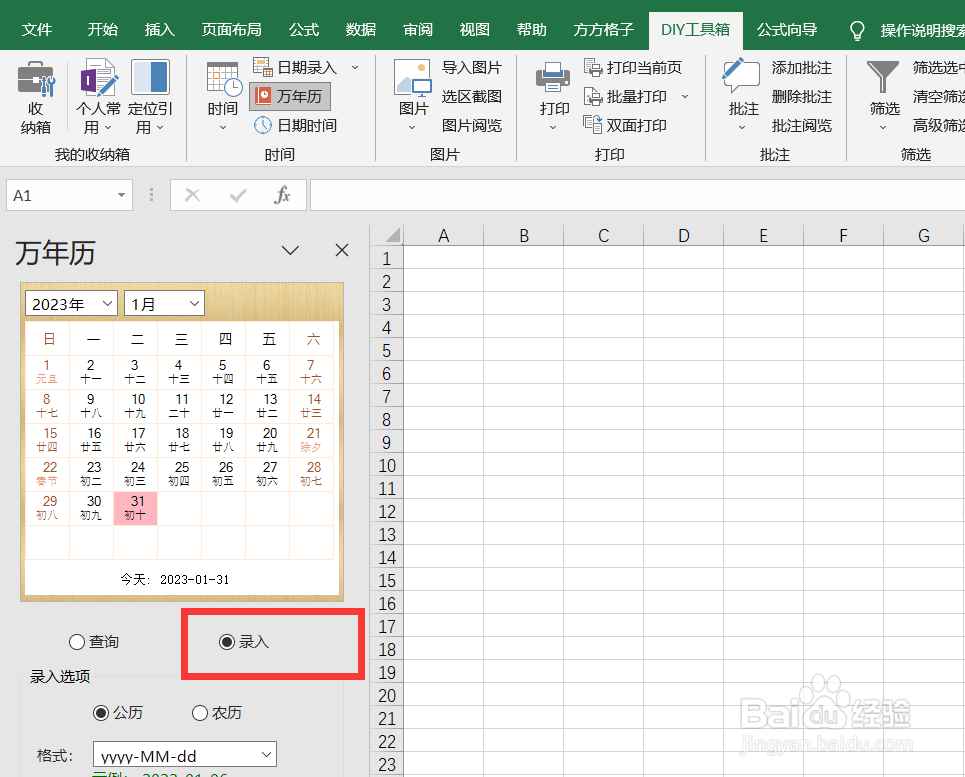
Task: Select row 1 header
Action: point(386,258)
